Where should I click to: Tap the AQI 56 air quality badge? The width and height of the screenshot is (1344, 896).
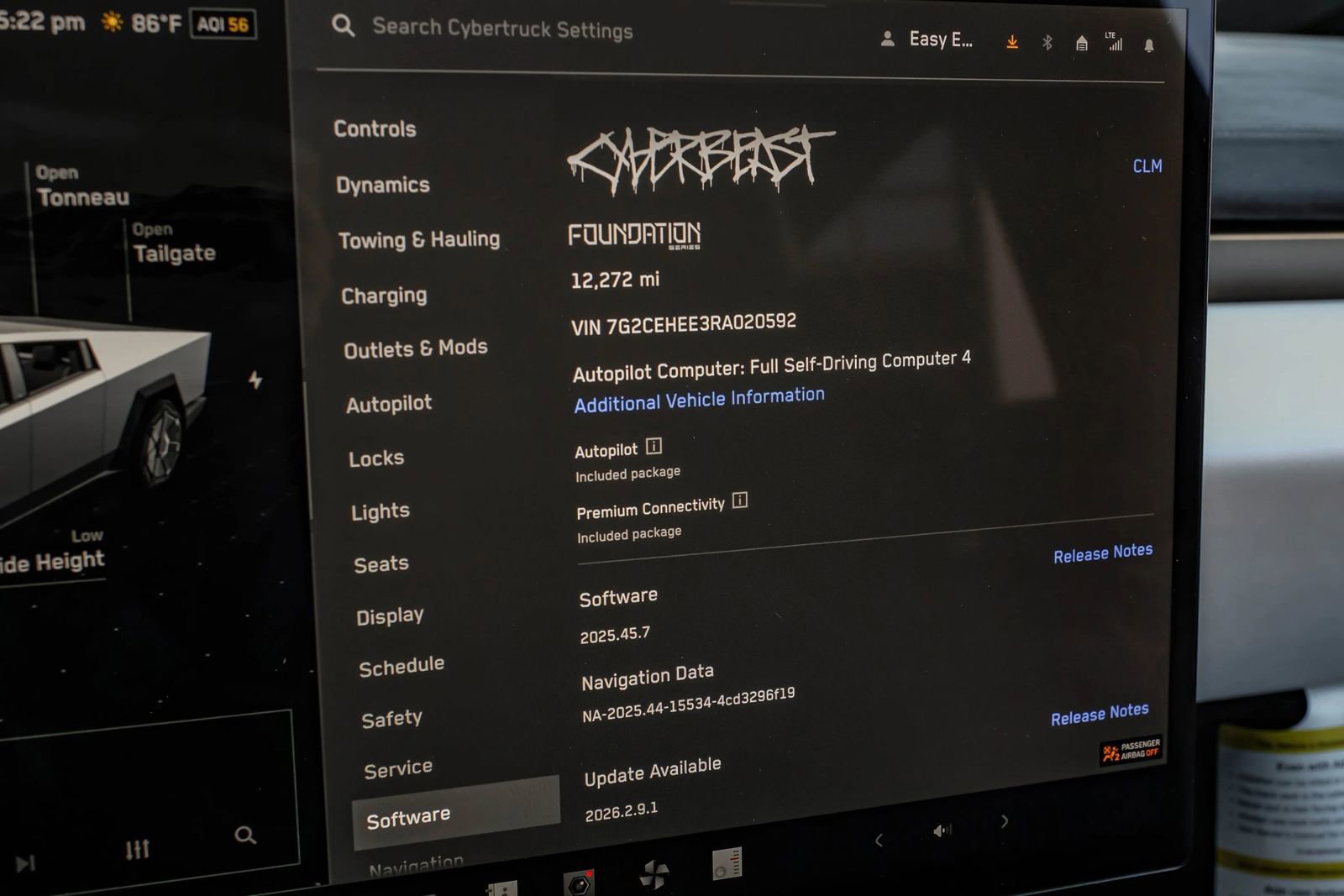point(223,24)
